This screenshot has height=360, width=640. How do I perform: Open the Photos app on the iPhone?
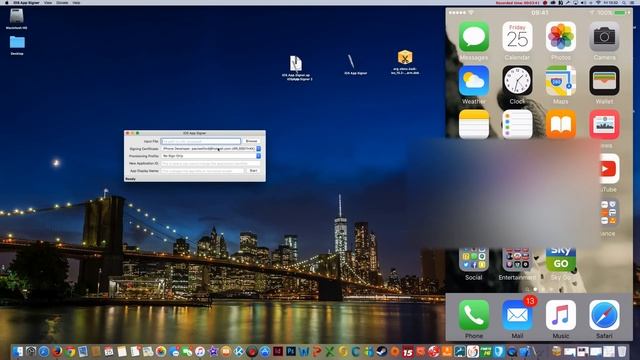561,37
